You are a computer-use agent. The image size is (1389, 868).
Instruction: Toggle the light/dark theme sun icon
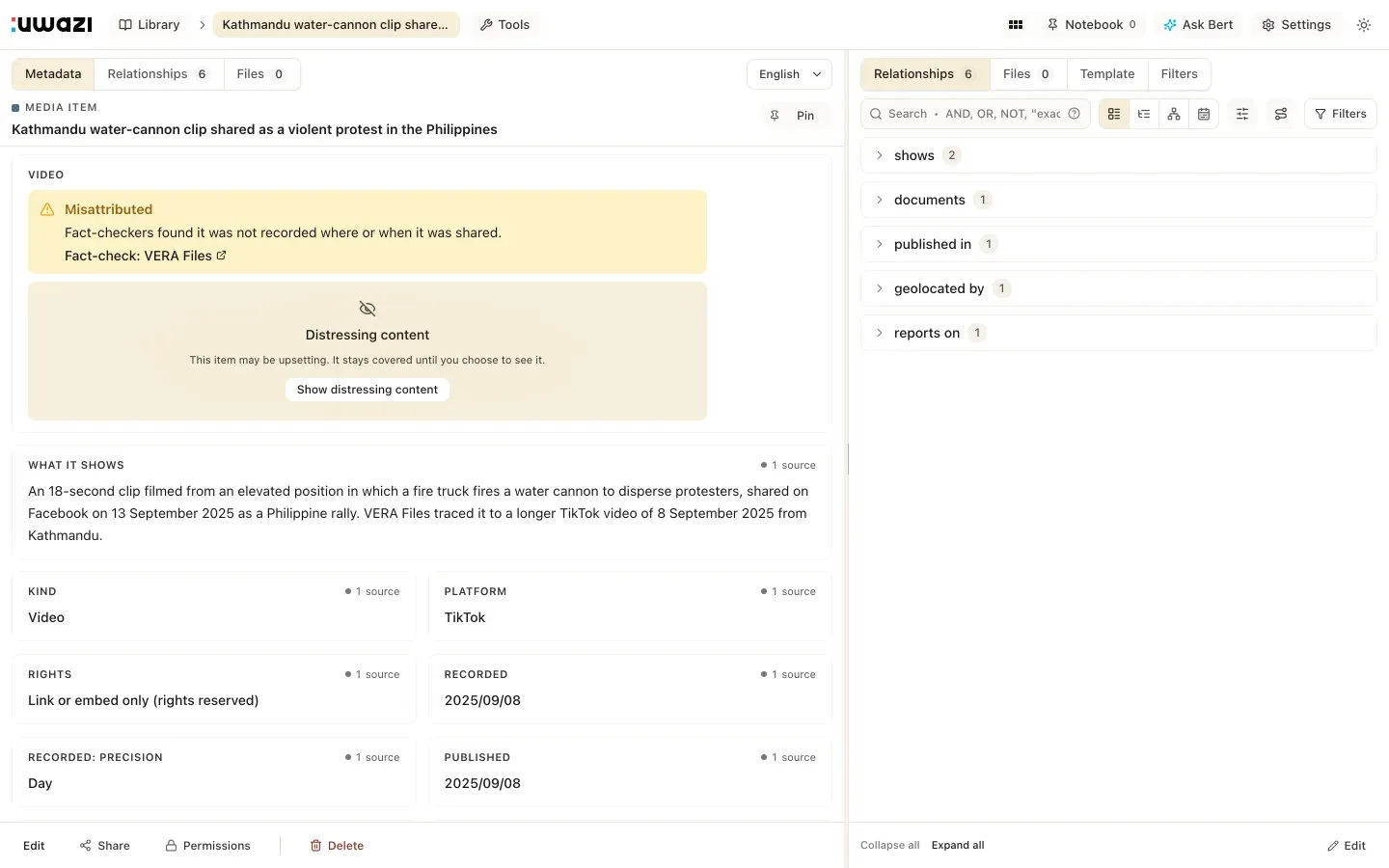1364,25
